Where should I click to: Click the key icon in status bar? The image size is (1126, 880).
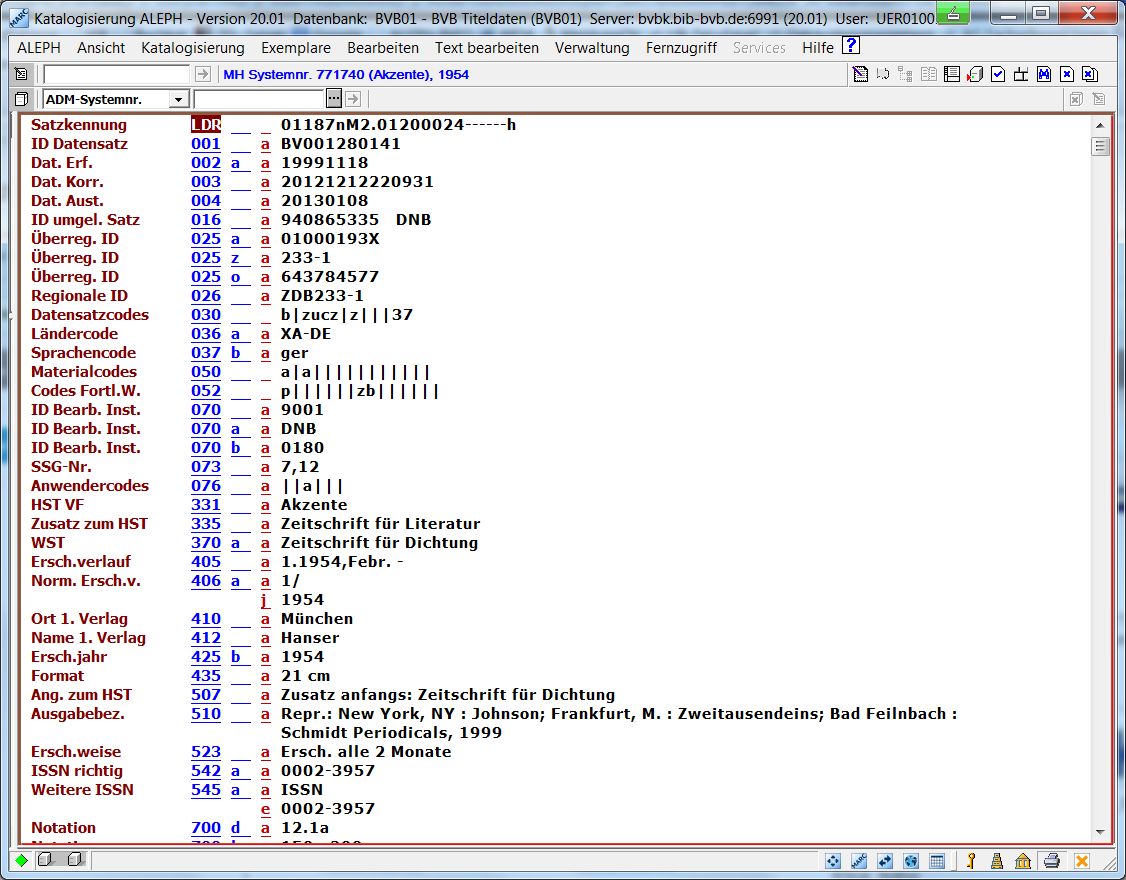tap(969, 861)
